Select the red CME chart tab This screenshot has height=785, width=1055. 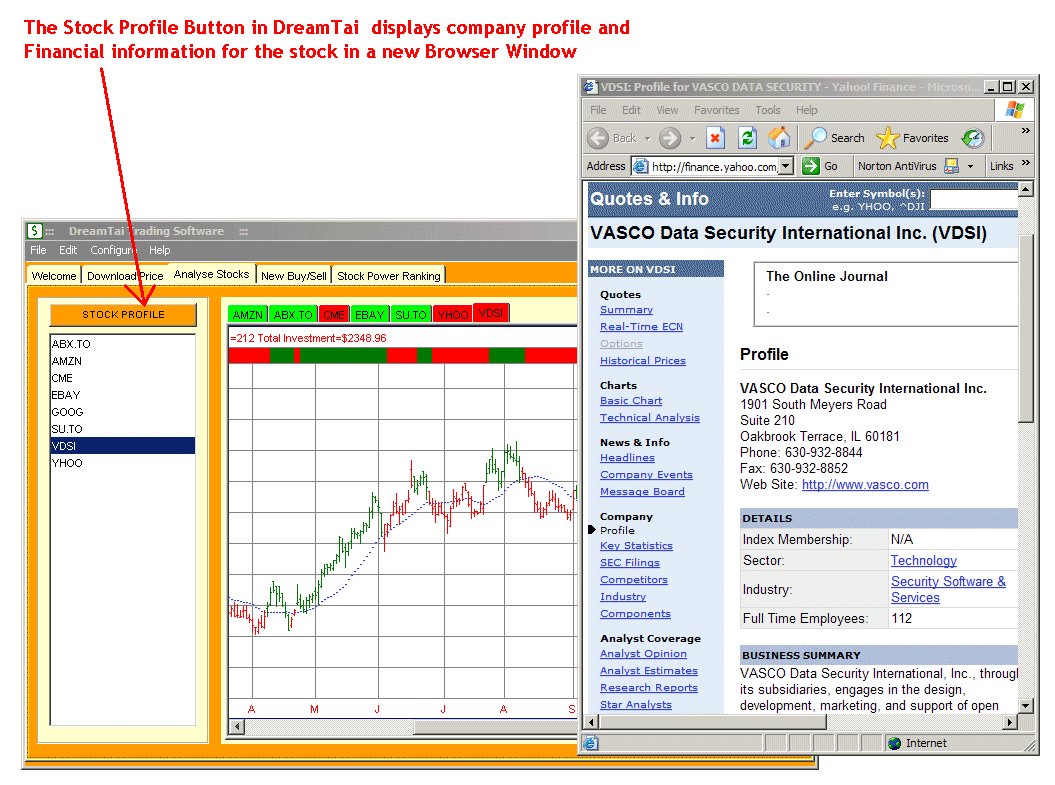tap(334, 315)
